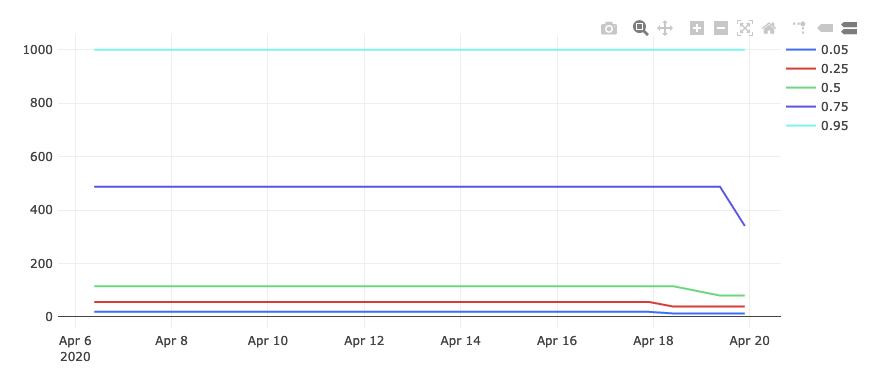Toggle the 0.05 trace in legend
Image resolution: width=878 pixels, height=384 pixels.
(818, 50)
